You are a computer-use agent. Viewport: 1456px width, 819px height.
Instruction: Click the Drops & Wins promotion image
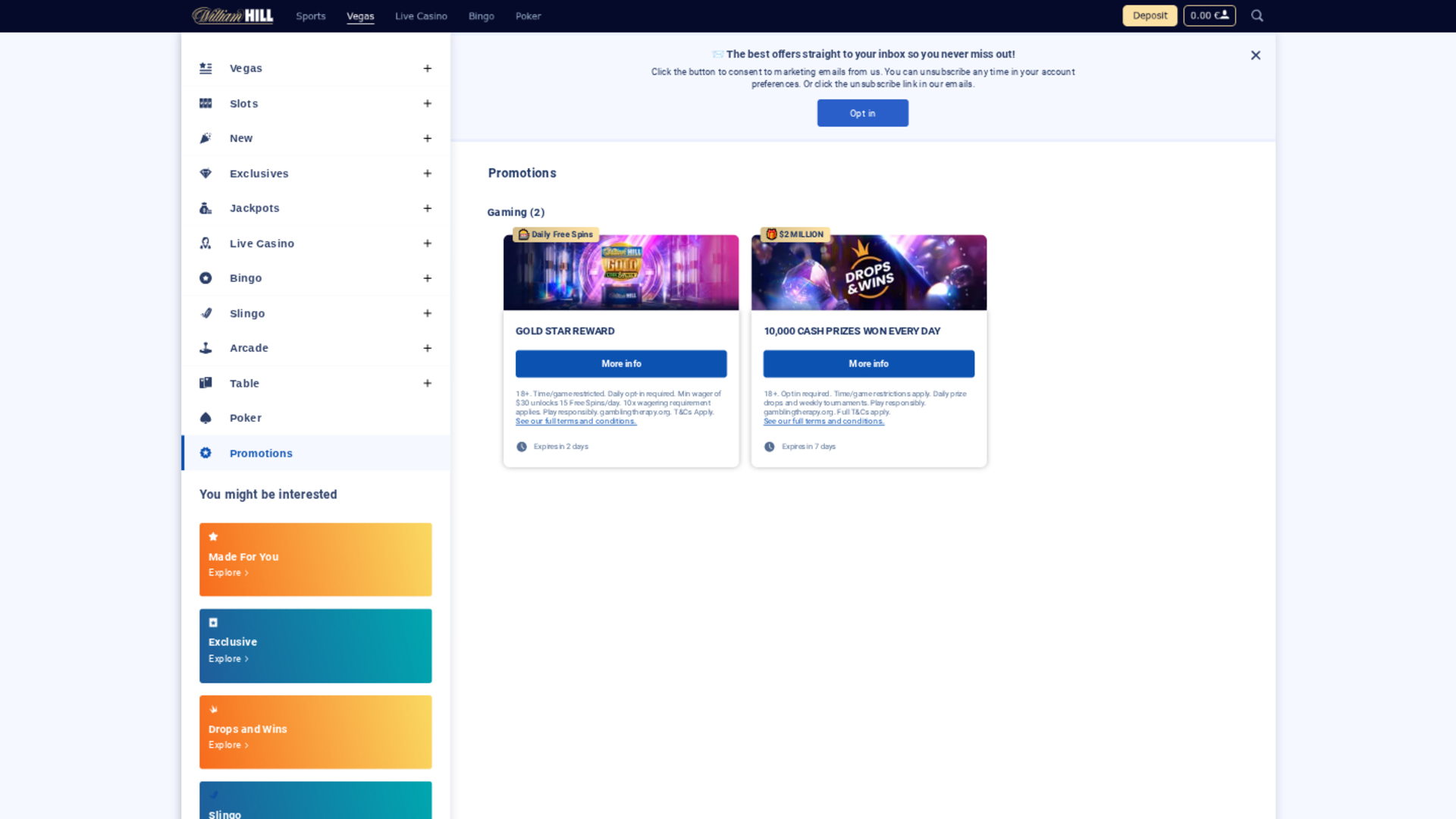point(868,272)
